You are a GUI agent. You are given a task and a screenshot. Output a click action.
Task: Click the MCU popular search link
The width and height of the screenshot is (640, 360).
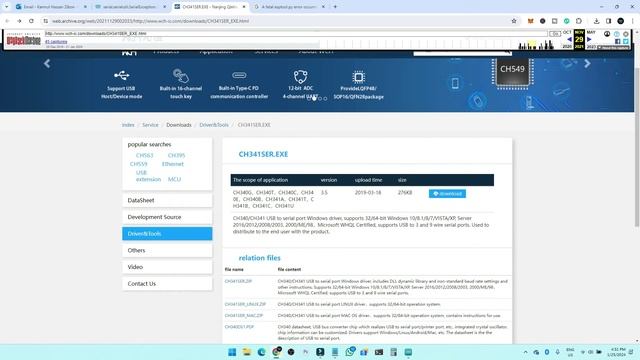tap(174, 179)
